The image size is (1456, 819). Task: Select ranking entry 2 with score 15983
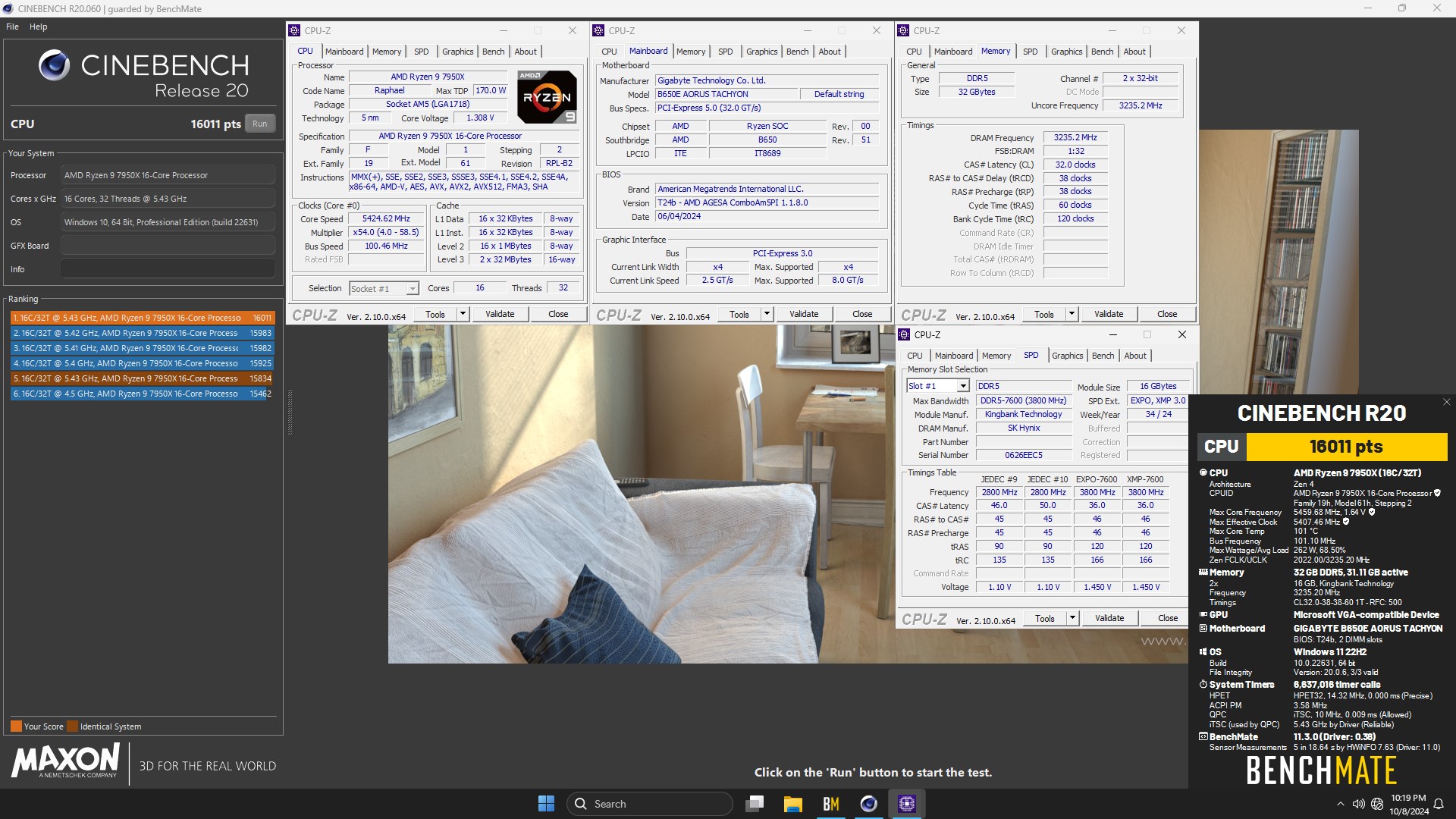click(x=143, y=333)
